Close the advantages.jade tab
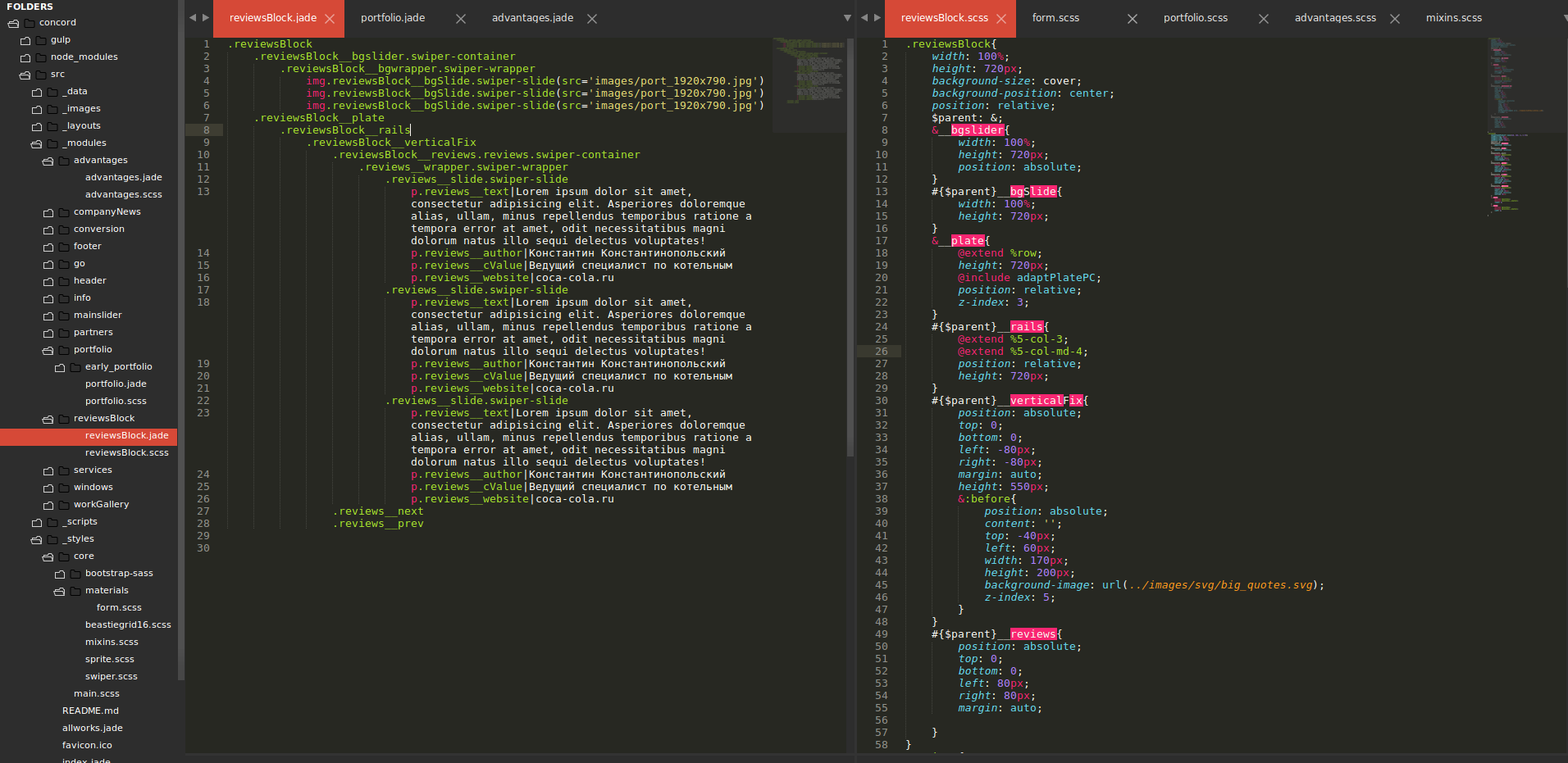This screenshot has width=1568, height=763. (x=592, y=19)
